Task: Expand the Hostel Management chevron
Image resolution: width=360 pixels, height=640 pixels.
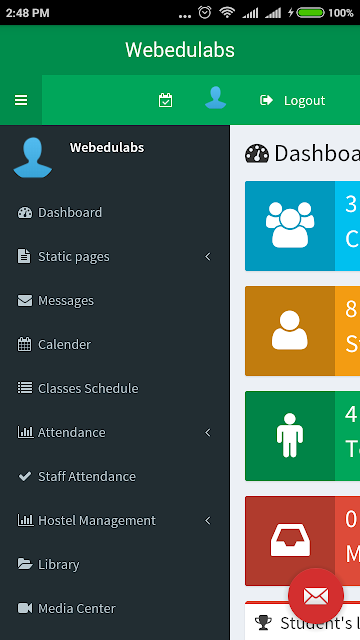Action: (208, 520)
